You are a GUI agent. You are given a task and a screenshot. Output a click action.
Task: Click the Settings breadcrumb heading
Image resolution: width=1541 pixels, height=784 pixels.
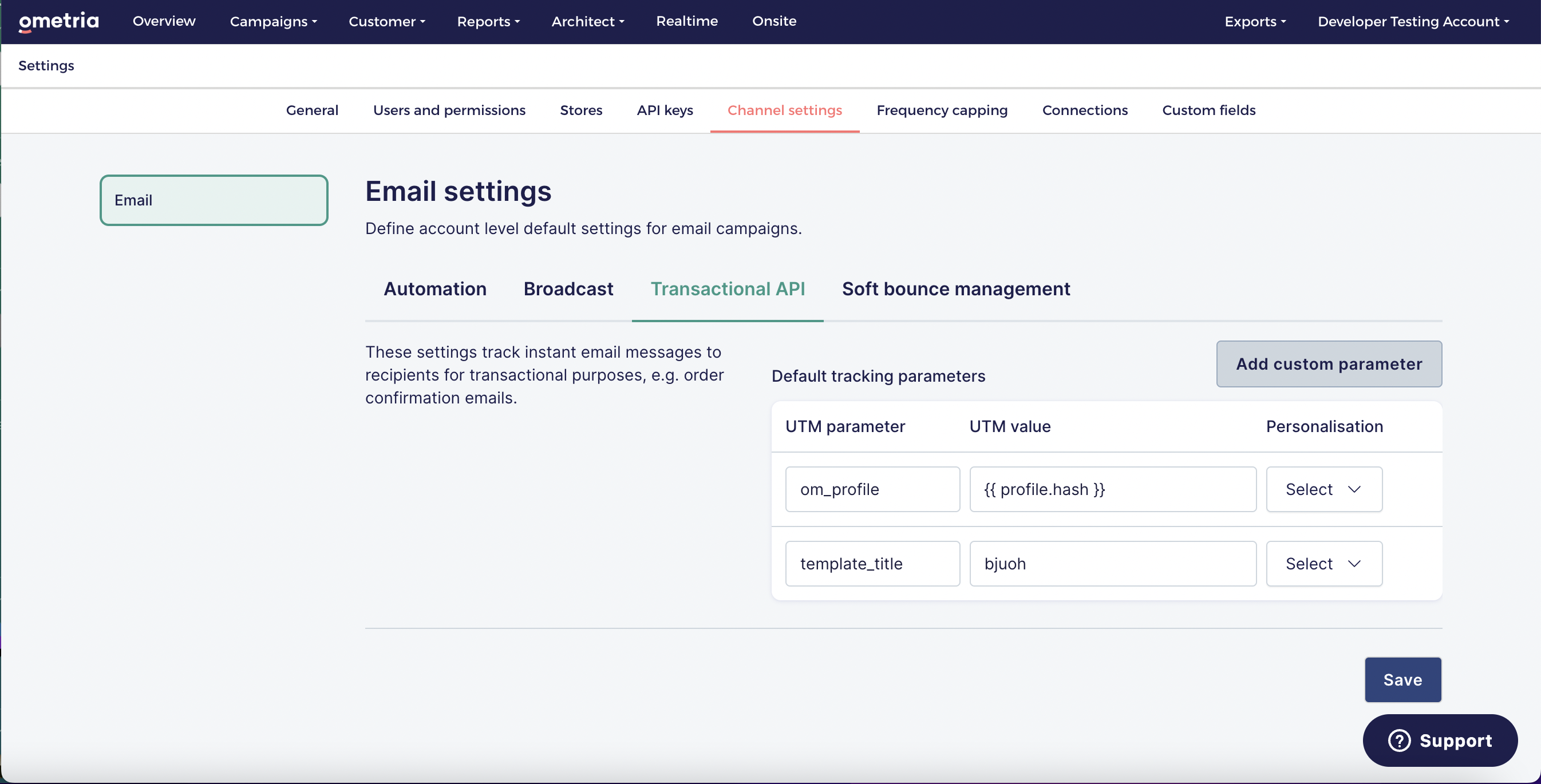point(46,66)
